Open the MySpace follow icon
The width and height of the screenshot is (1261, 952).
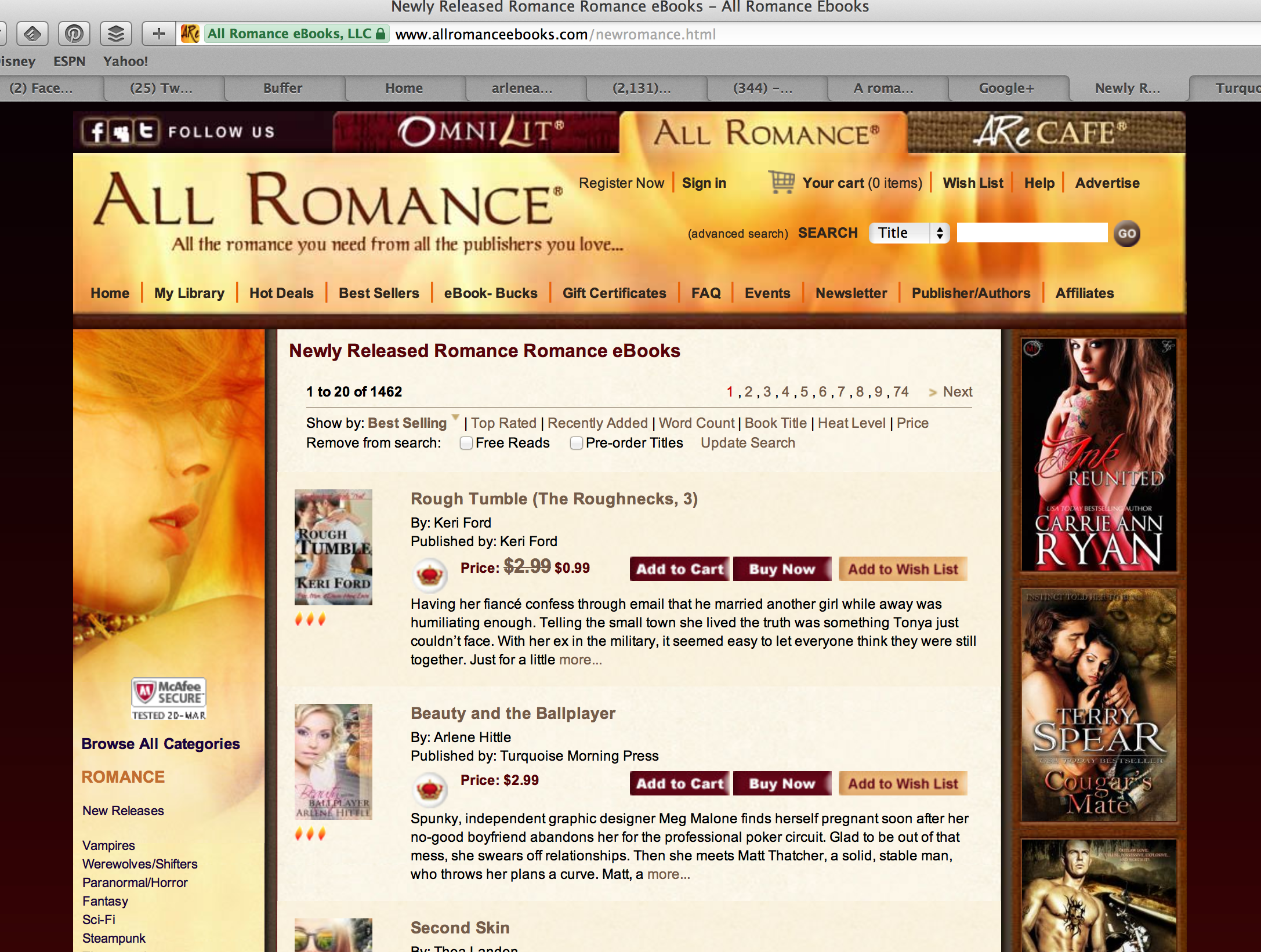(x=121, y=131)
